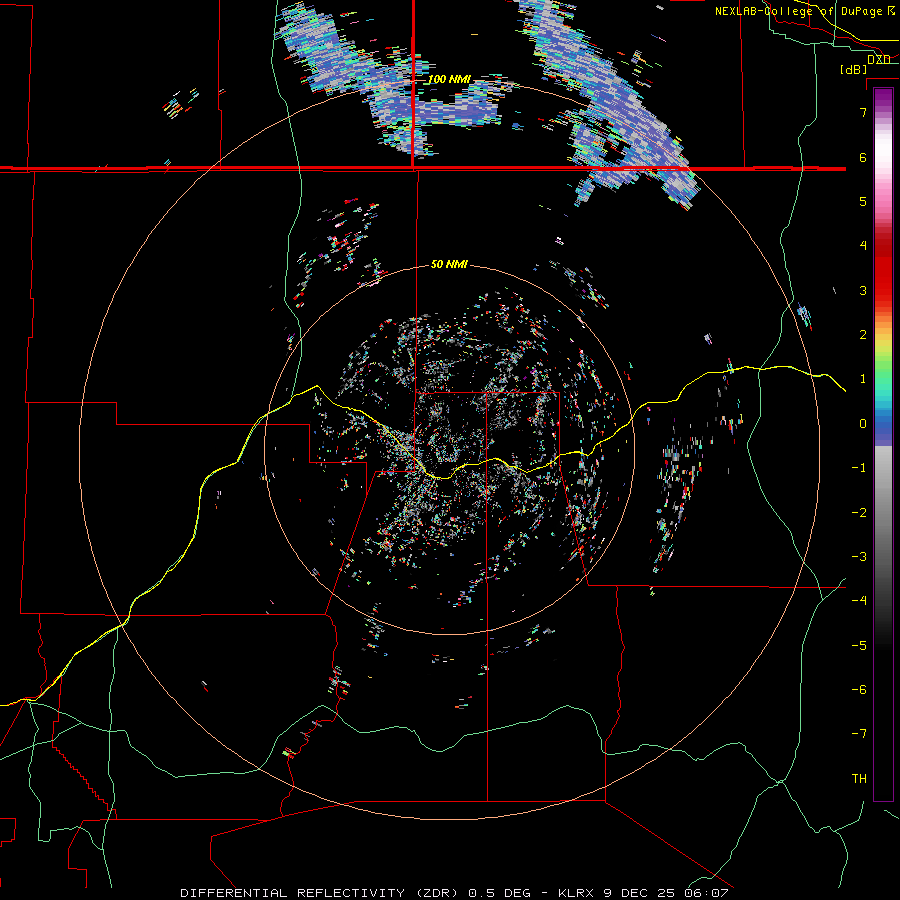Click the 0.5 DEG elevation text in the caption

[500, 893]
